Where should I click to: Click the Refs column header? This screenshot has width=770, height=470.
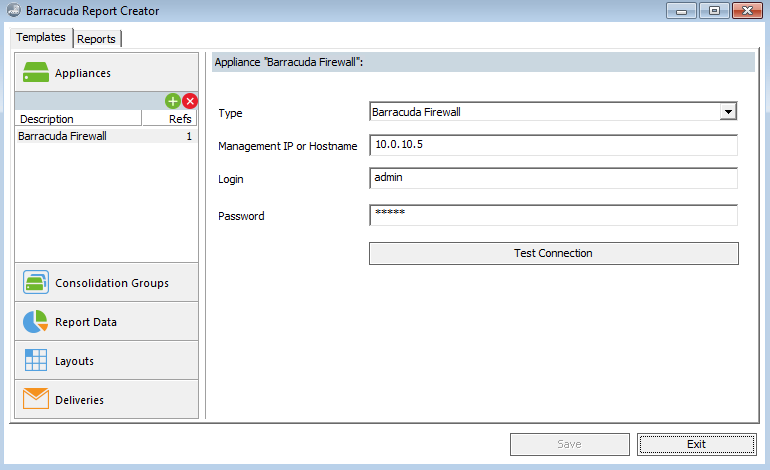(x=169, y=119)
